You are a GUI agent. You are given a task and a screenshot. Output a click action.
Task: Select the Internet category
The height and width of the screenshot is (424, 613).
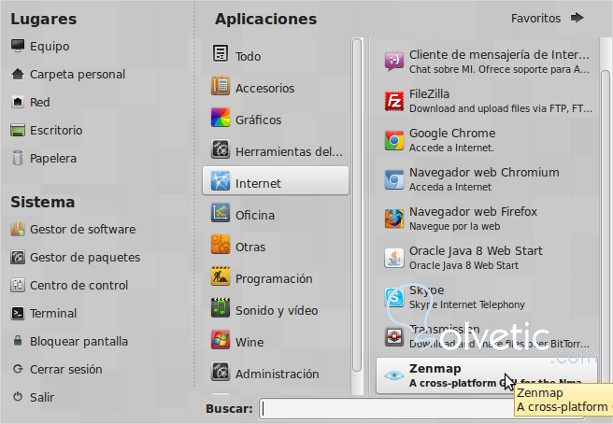(276, 181)
